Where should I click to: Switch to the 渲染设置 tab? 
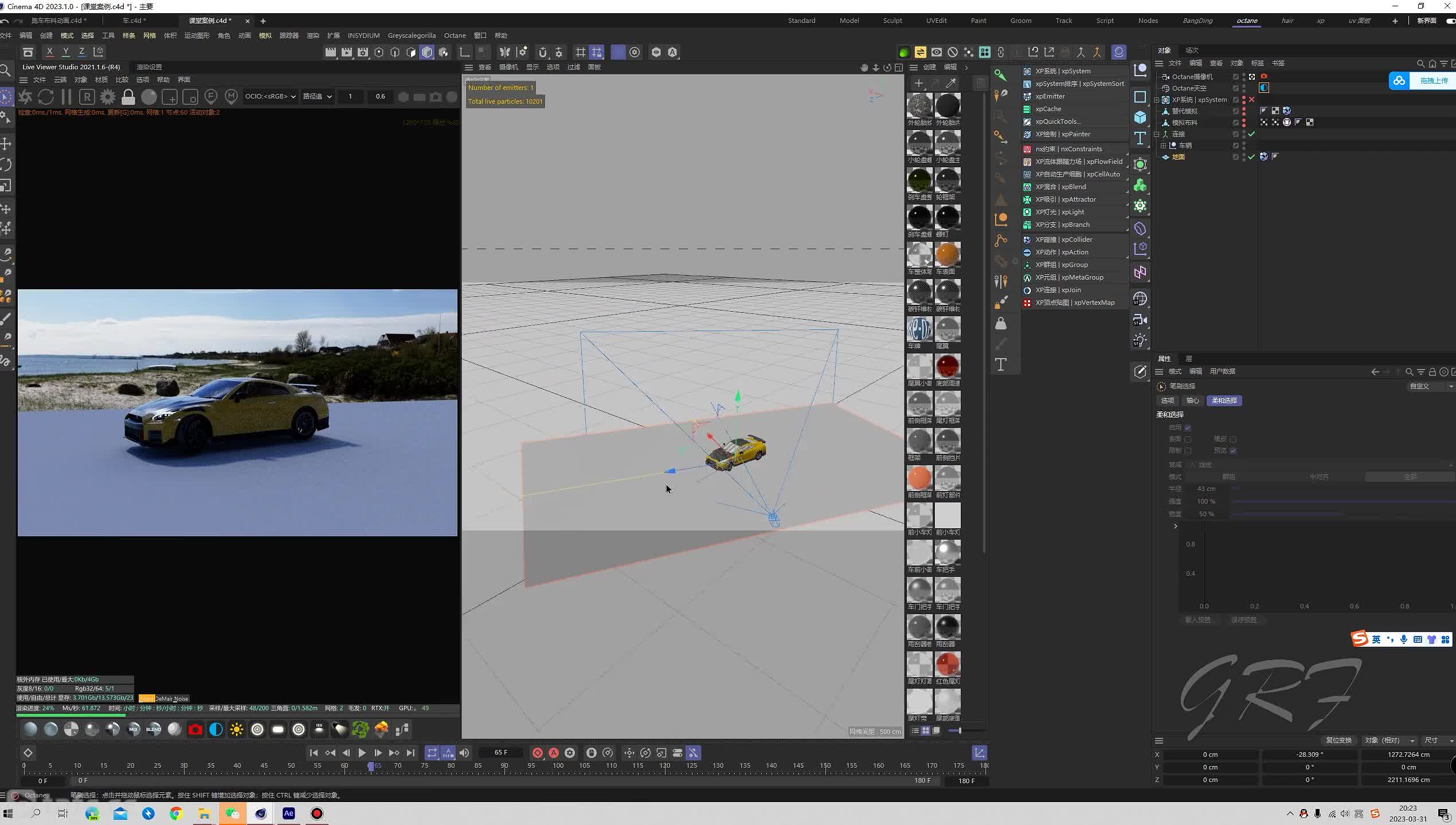(x=149, y=67)
